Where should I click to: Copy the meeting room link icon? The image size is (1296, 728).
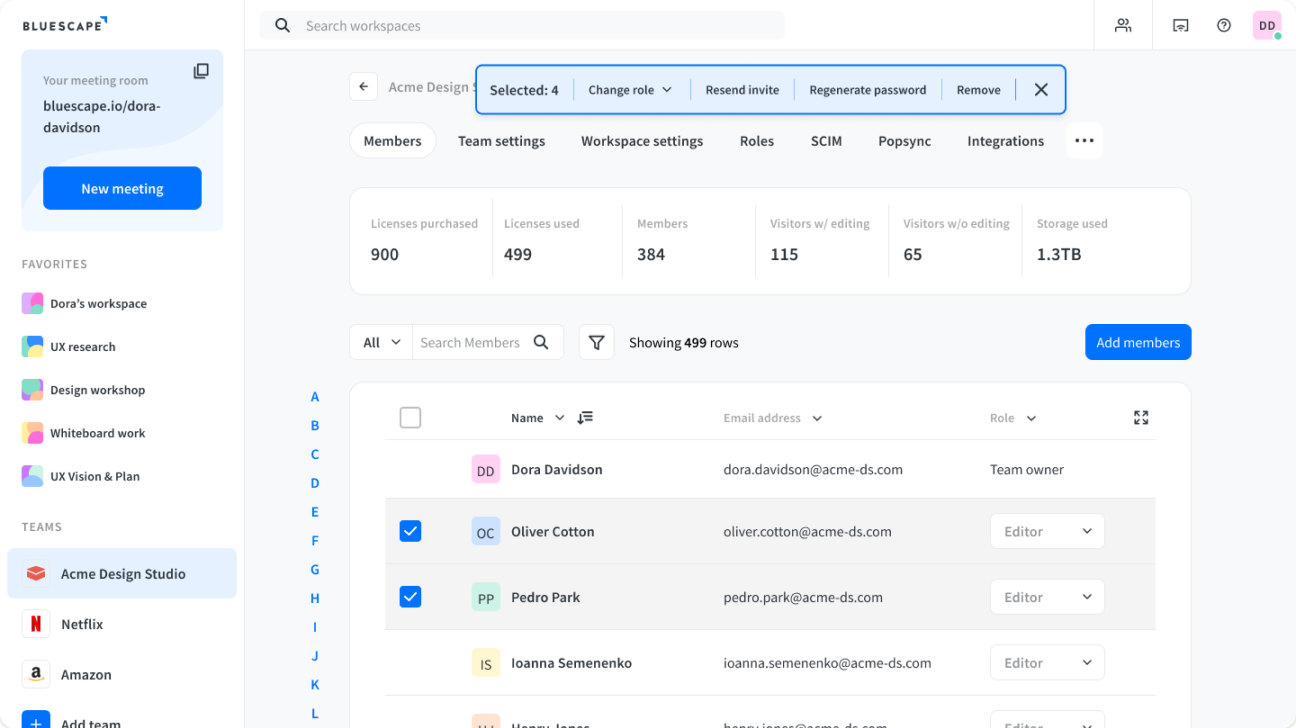201,71
